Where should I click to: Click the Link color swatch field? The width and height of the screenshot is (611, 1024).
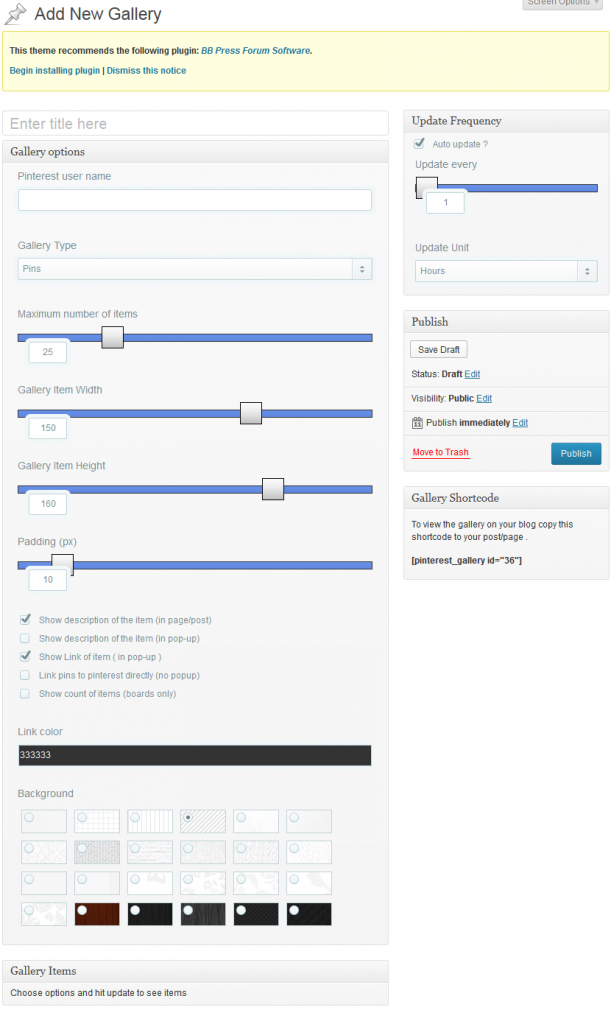(195, 755)
